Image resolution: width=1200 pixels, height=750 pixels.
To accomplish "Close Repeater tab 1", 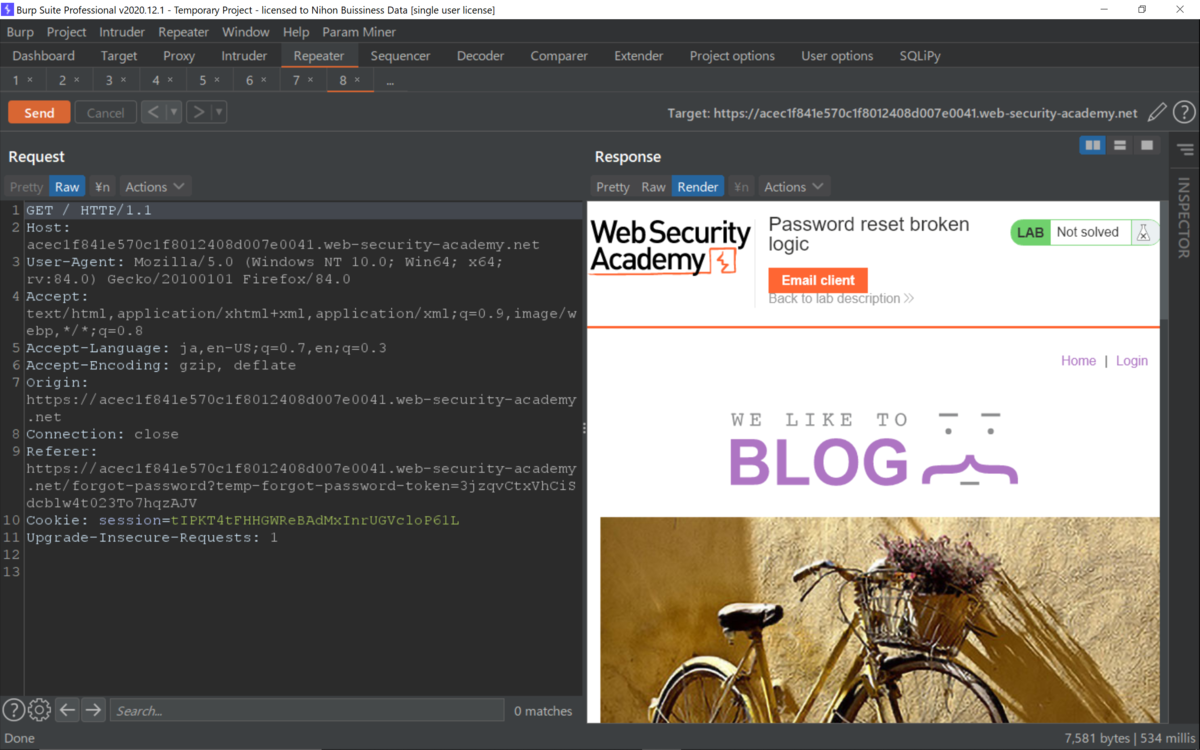I will [30, 80].
